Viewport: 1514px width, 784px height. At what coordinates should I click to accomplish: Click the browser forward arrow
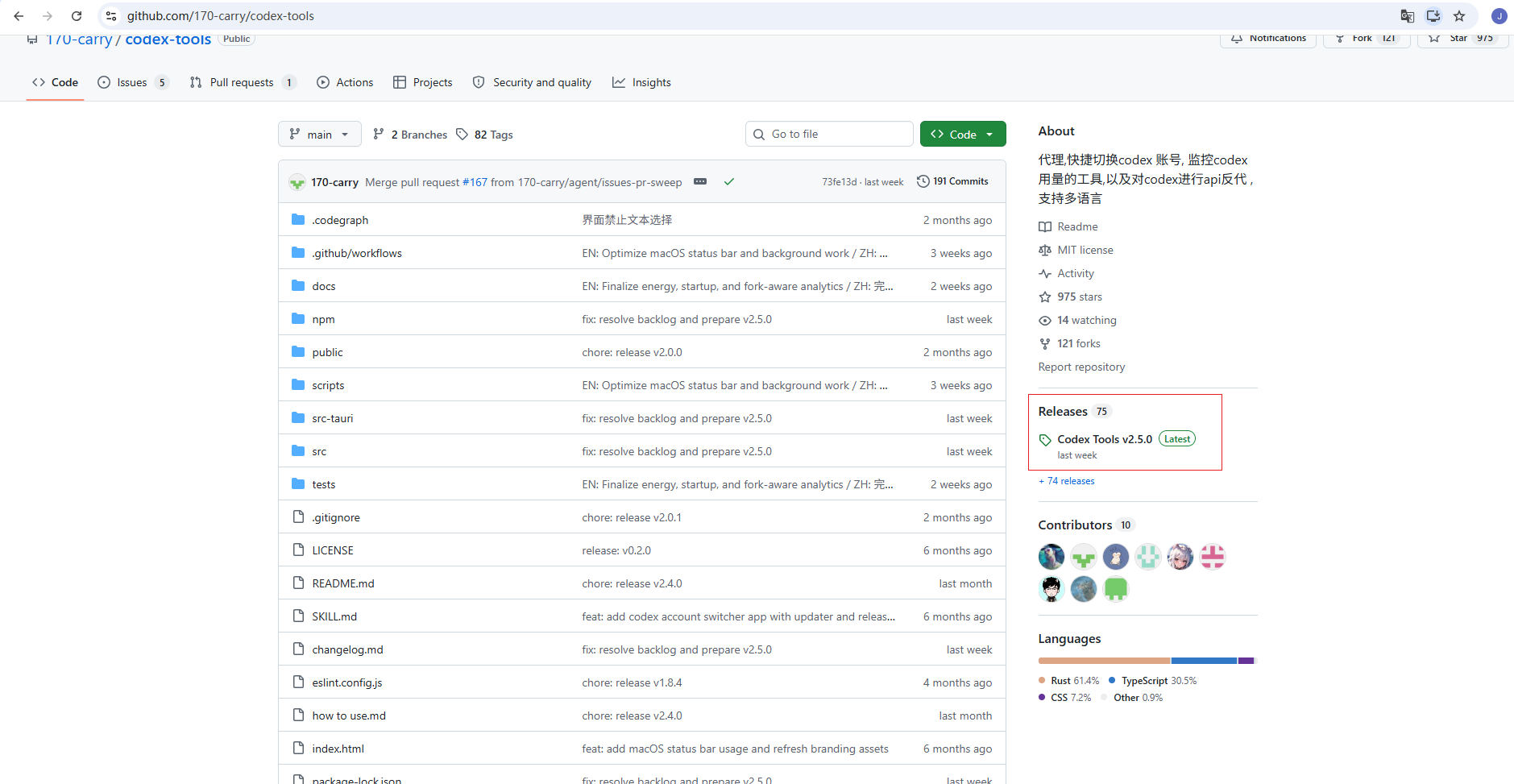tap(48, 16)
